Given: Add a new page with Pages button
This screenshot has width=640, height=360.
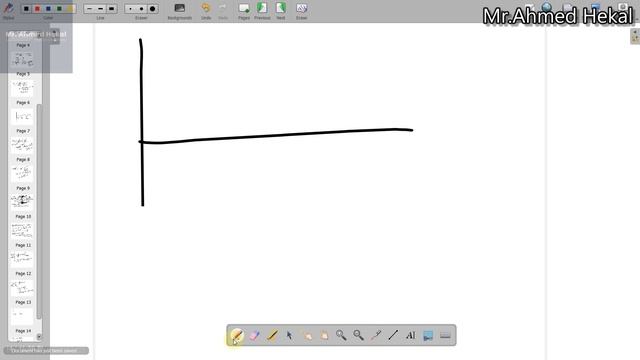Looking at the screenshot, I should 244,11.
